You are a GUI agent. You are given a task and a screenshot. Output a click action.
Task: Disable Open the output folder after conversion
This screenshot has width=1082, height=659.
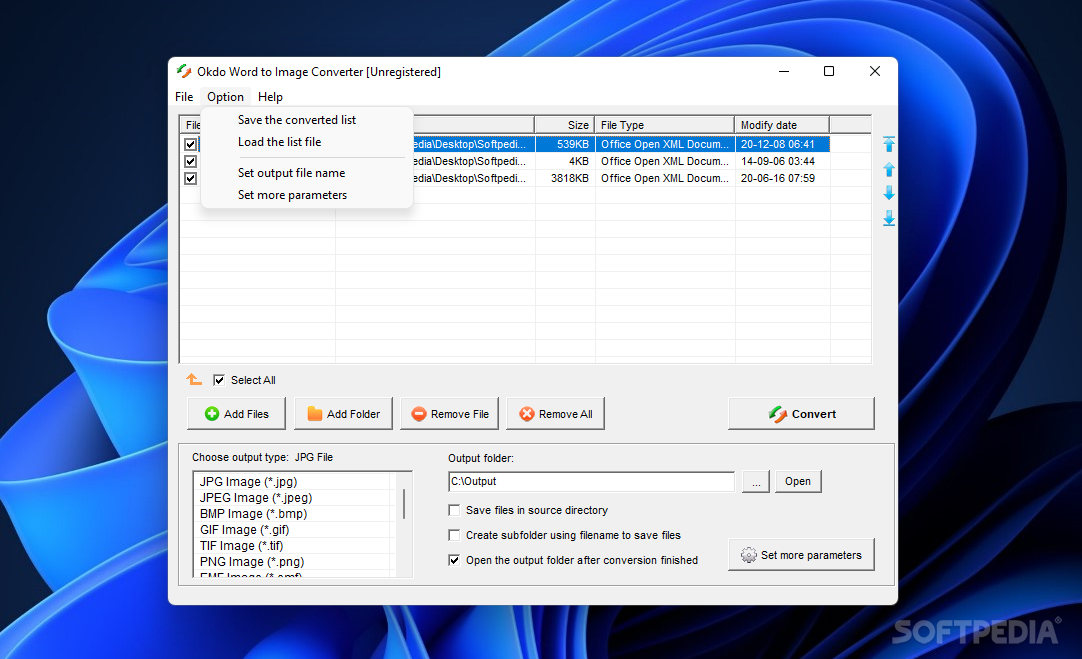pyautogui.click(x=454, y=560)
